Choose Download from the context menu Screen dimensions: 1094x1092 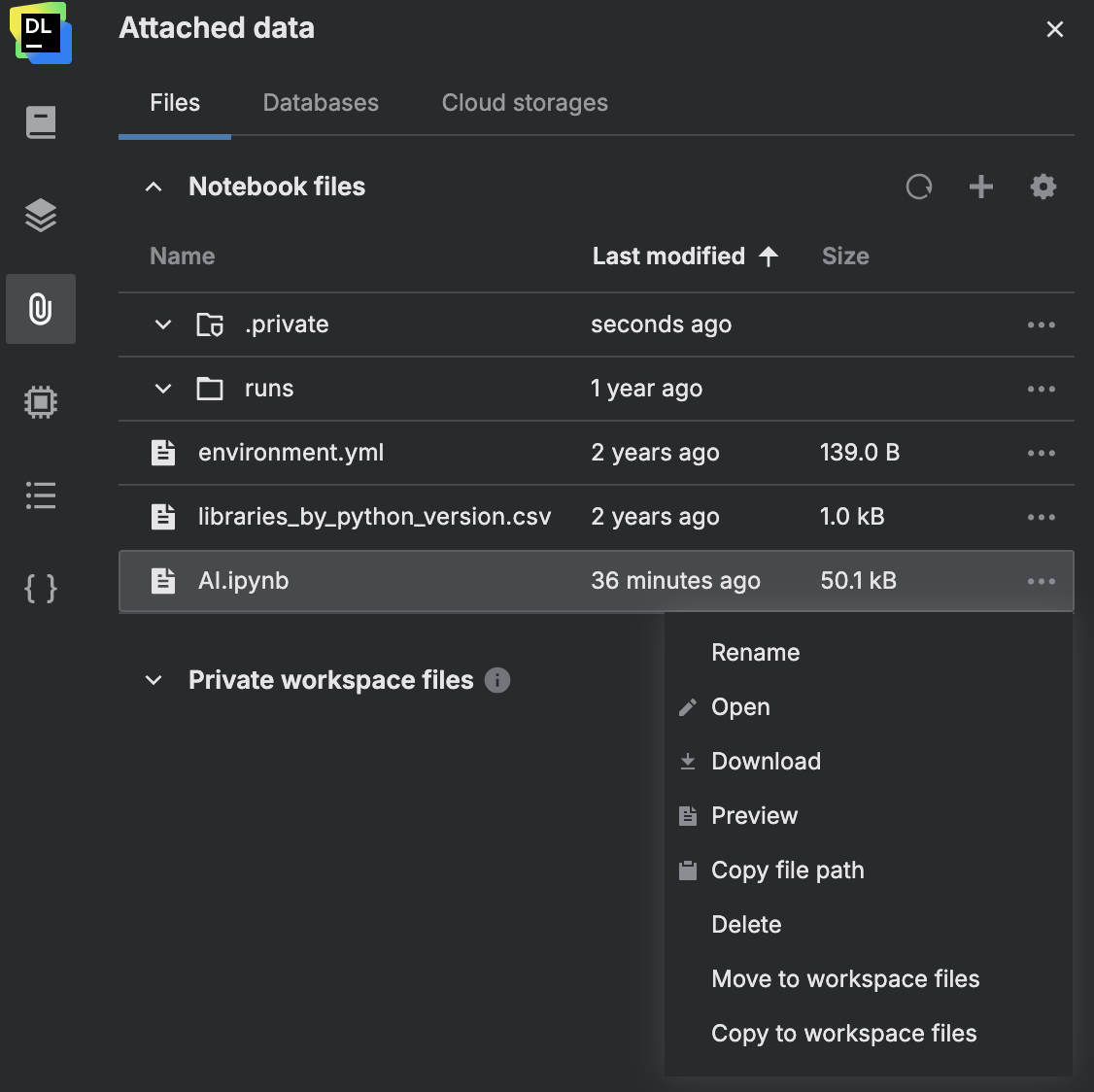click(x=767, y=761)
